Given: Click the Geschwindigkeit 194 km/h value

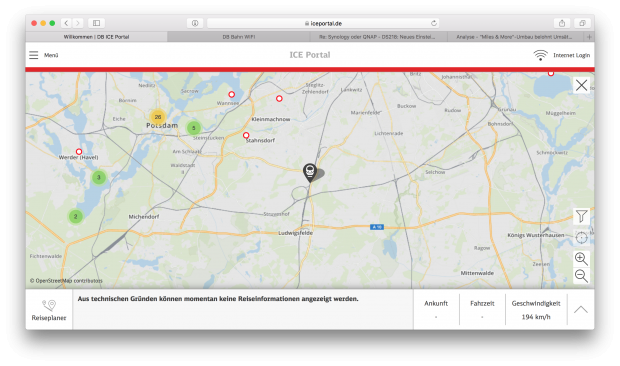Looking at the screenshot, I should click(536, 317).
